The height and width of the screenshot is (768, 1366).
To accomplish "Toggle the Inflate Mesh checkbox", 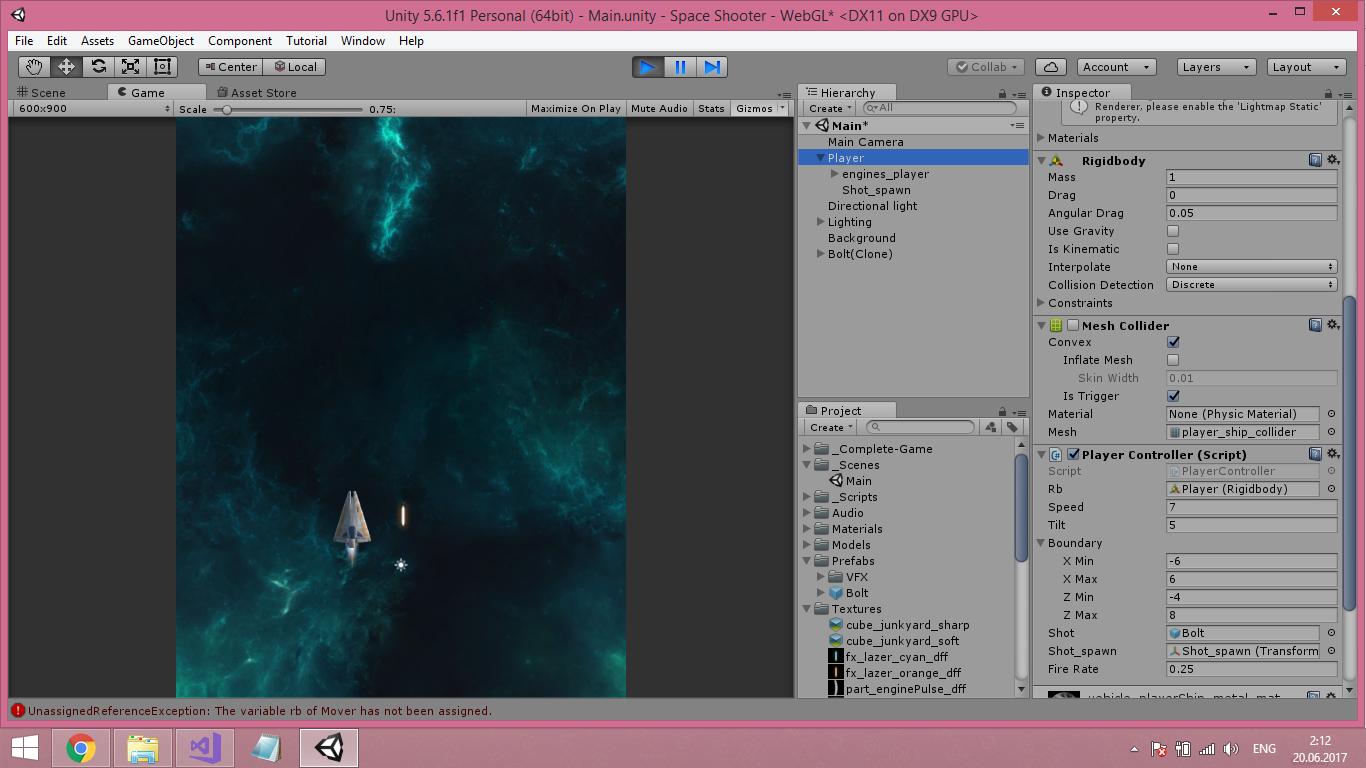I will click(1173, 360).
